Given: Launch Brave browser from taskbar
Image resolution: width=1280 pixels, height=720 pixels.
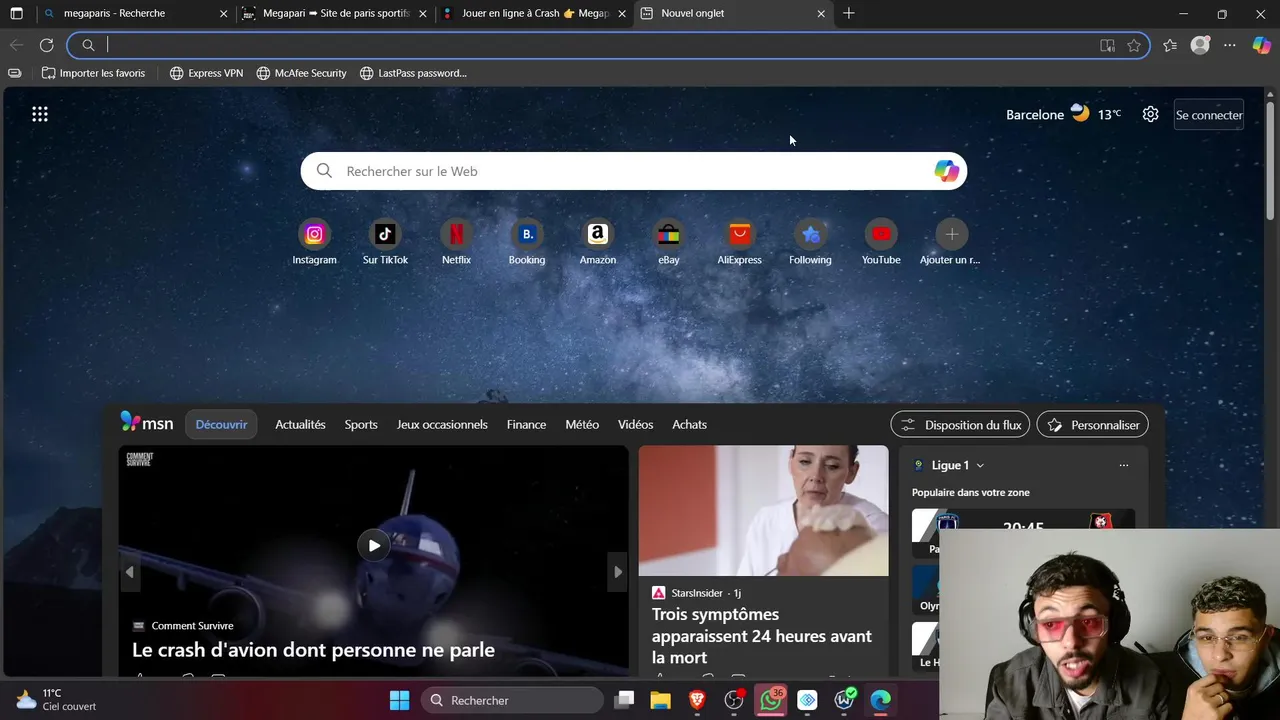Looking at the screenshot, I should [697, 700].
